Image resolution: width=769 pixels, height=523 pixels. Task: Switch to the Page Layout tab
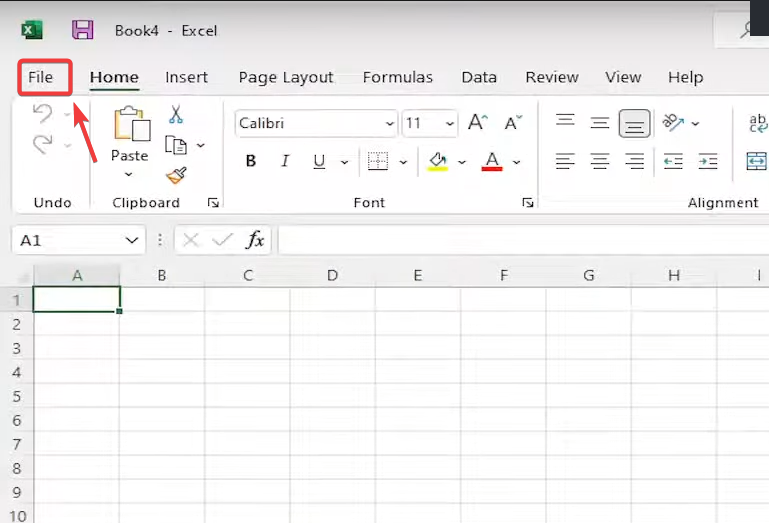point(286,77)
